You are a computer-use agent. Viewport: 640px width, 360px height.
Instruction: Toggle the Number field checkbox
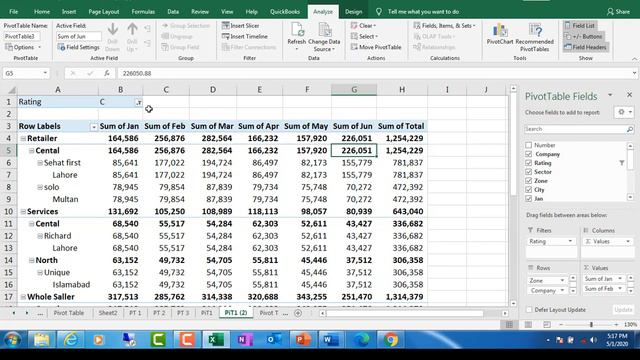529,145
